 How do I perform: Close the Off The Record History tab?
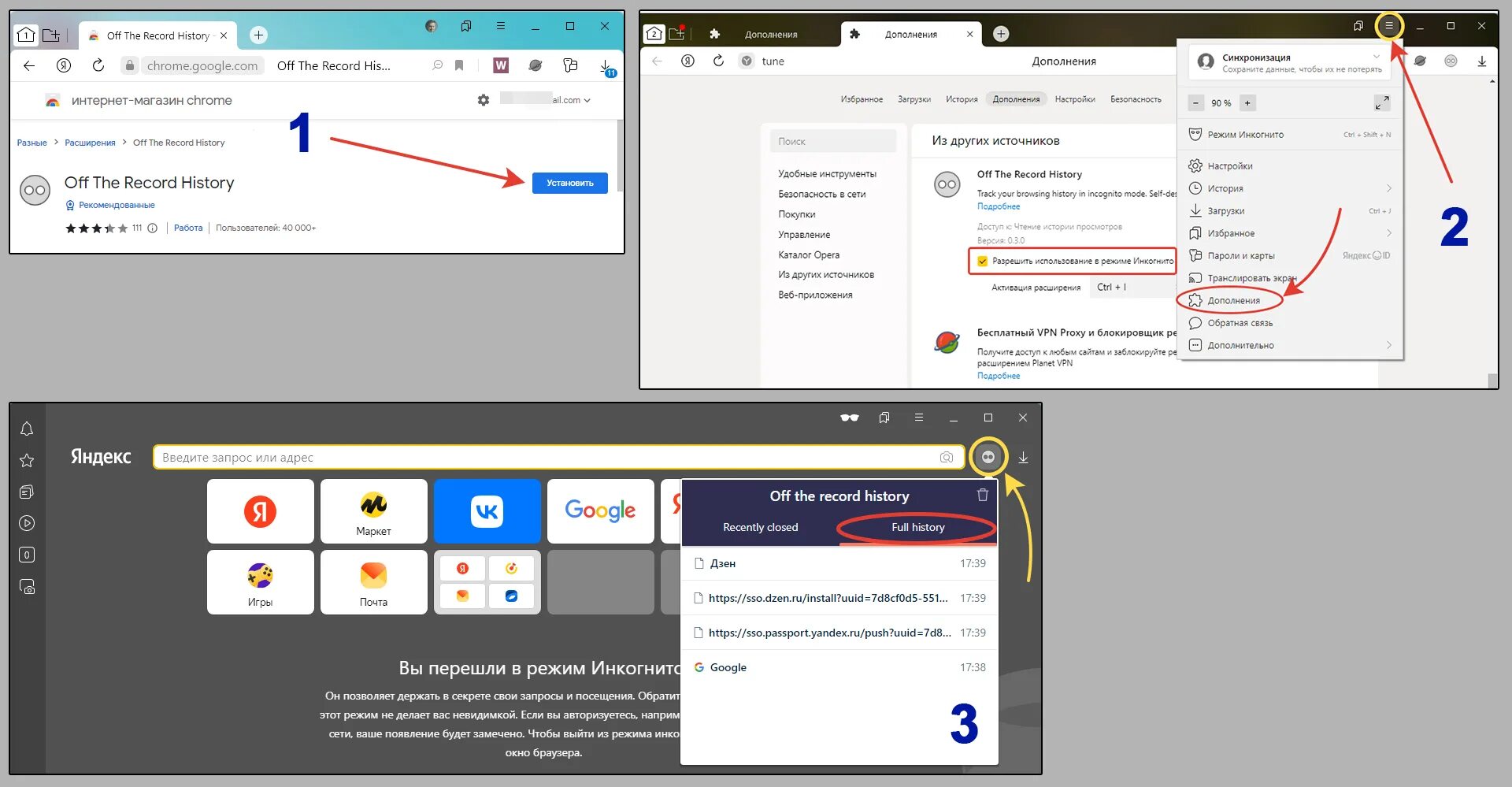pyautogui.click(x=224, y=35)
